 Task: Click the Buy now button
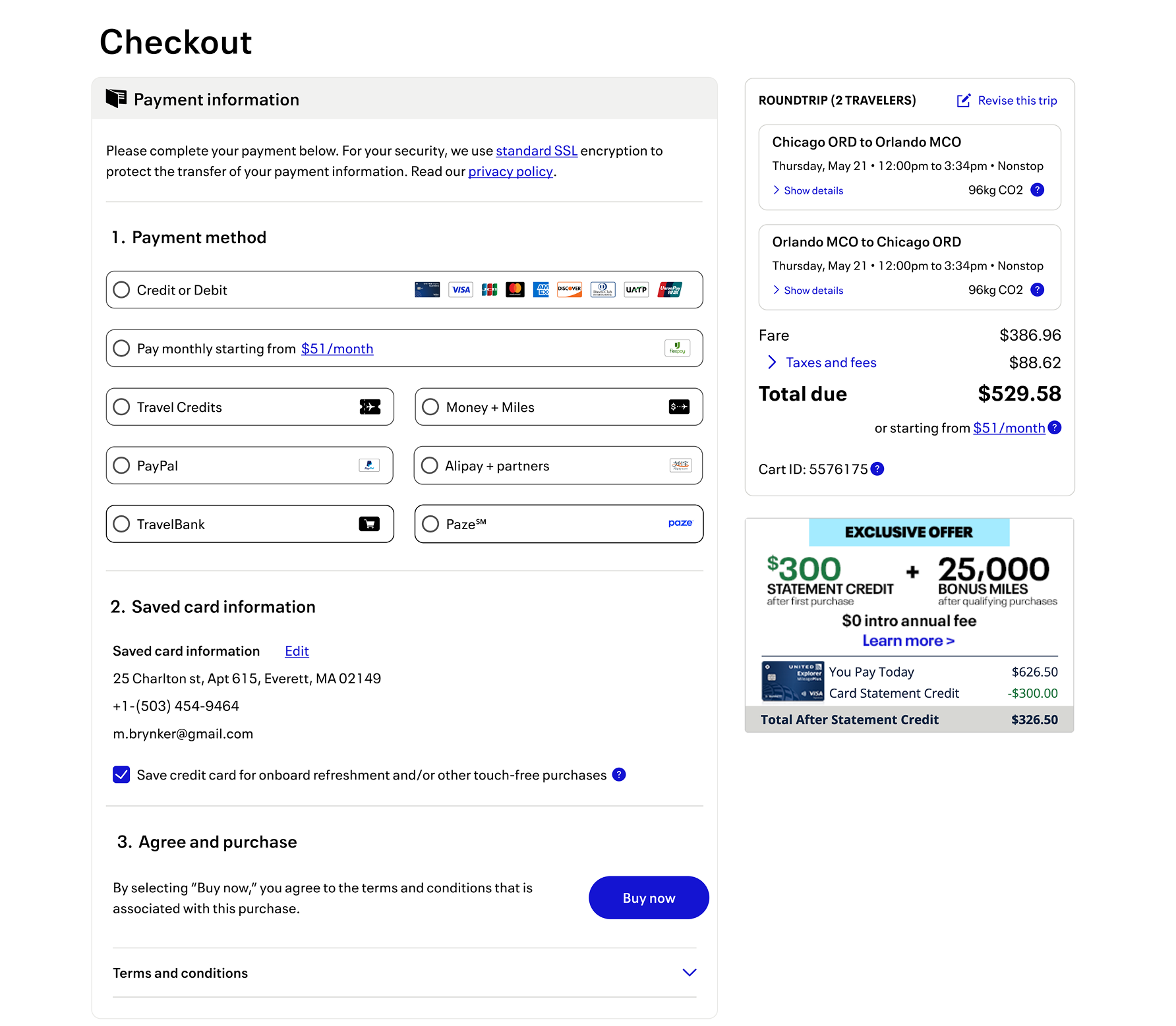[649, 898]
